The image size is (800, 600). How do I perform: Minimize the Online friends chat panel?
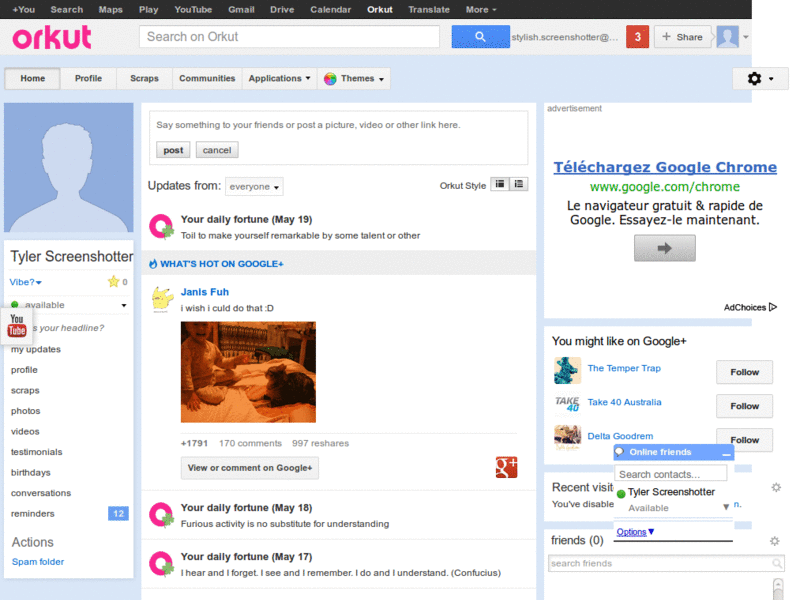[x=726, y=453]
